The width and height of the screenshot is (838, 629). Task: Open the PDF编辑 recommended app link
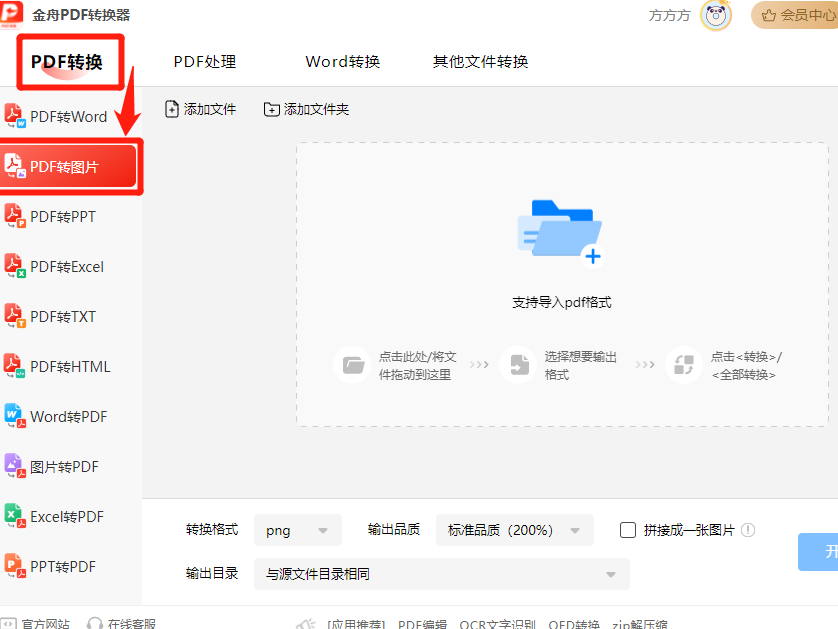[x=422, y=624]
